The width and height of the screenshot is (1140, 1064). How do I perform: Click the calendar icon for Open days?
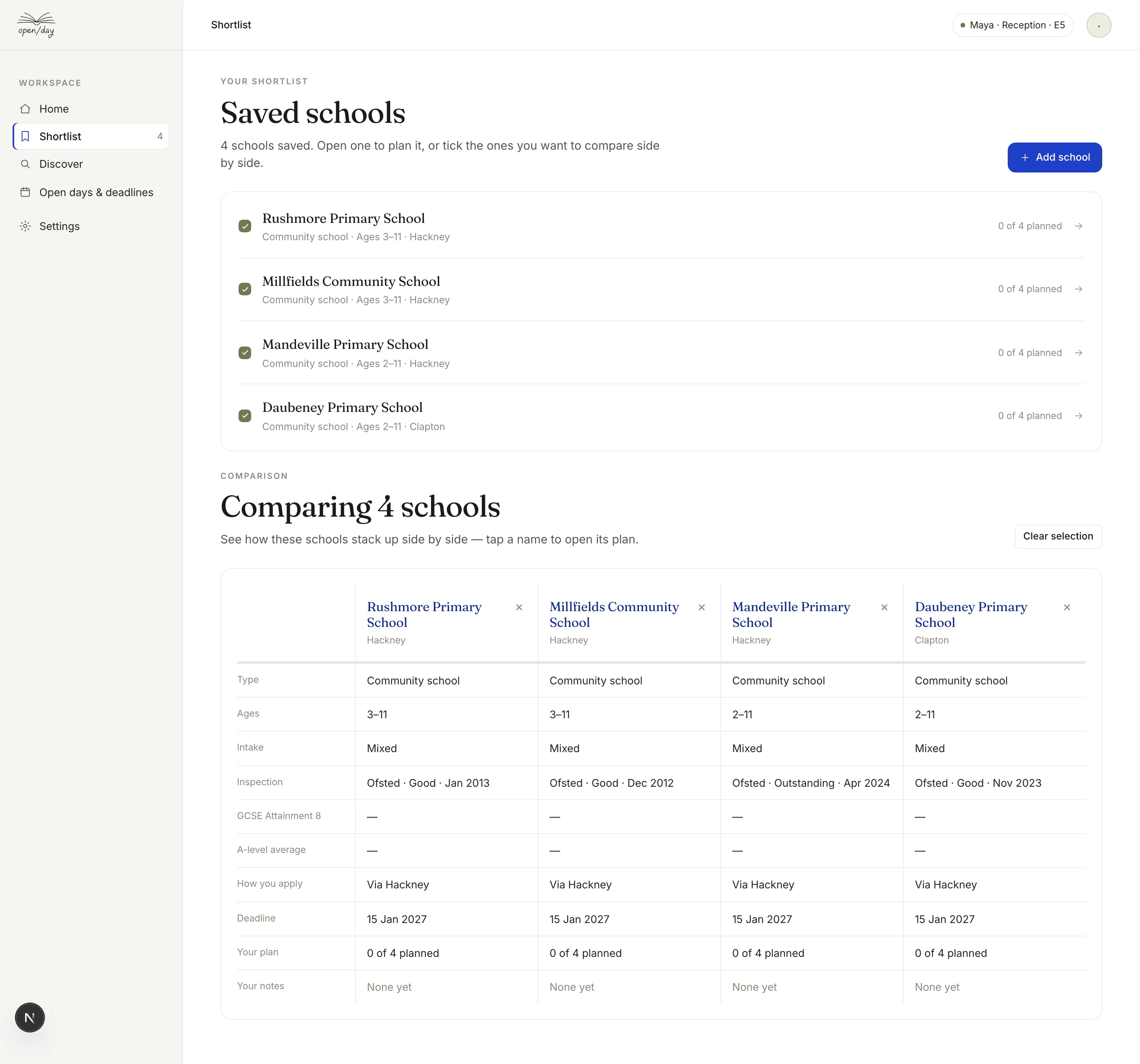click(25, 192)
